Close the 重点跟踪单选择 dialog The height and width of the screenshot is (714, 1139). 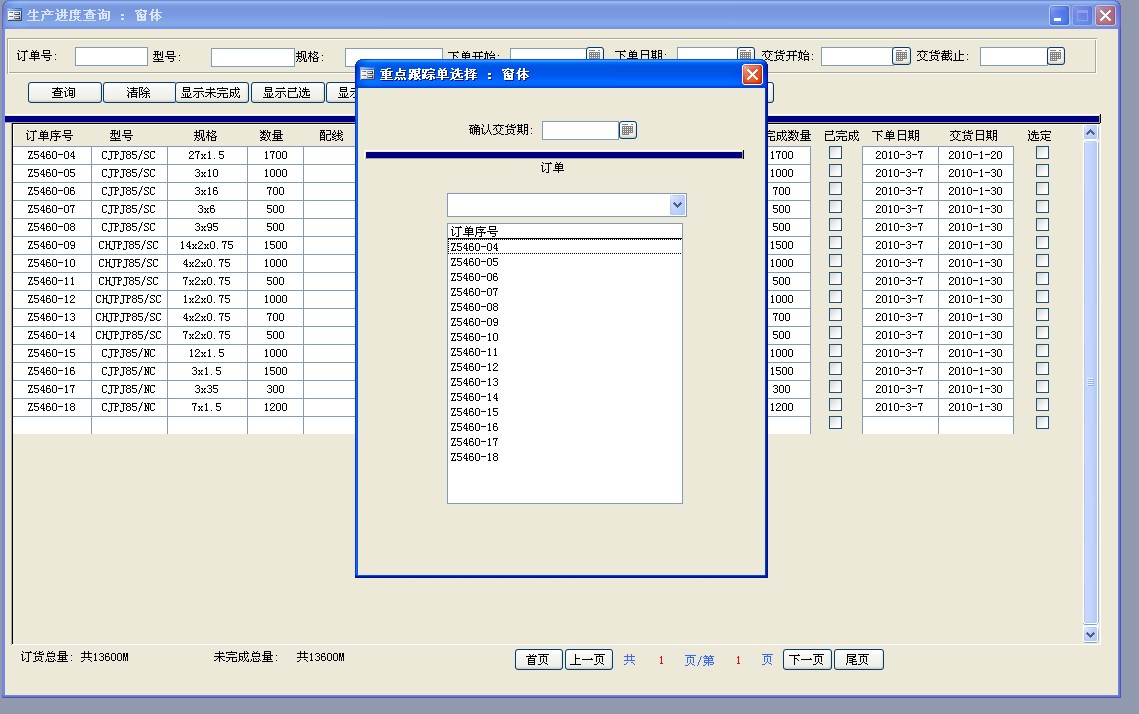pyautogui.click(x=752, y=74)
